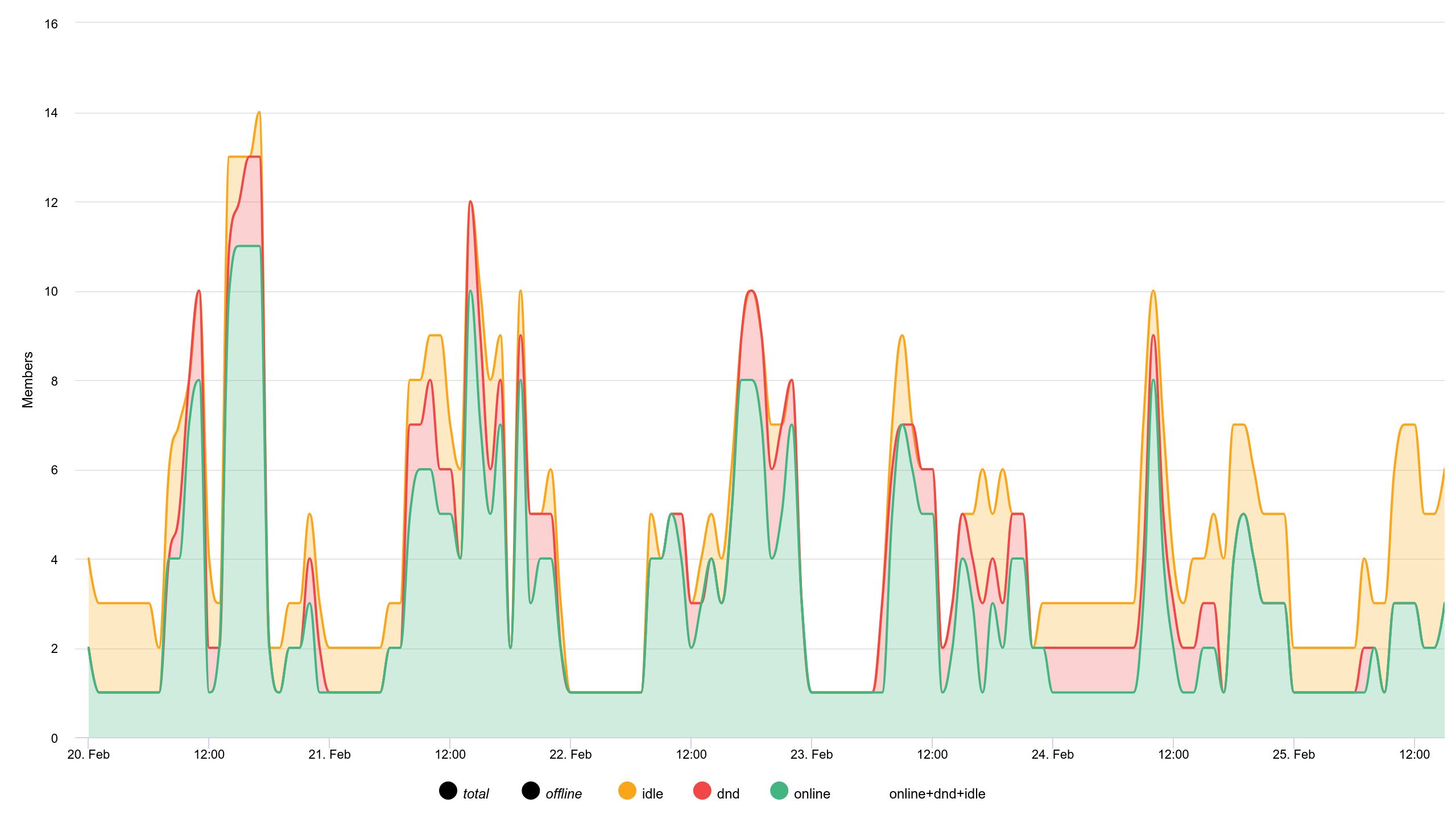
Task: Hide the idle series via its label
Action: [x=652, y=794]
